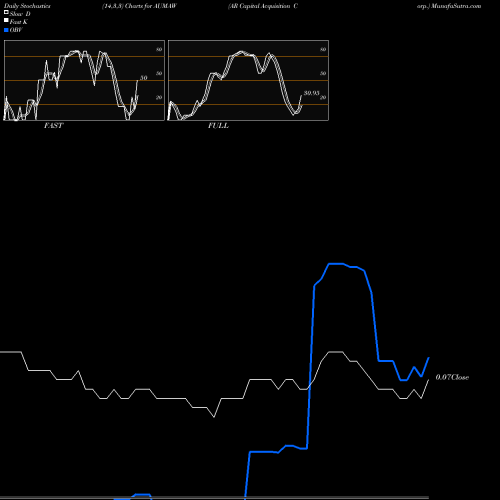Screen dimensions: 500x500
Task: Click the '0.07Close' price label
Action: pyautogui.click(x=452, y=377)
